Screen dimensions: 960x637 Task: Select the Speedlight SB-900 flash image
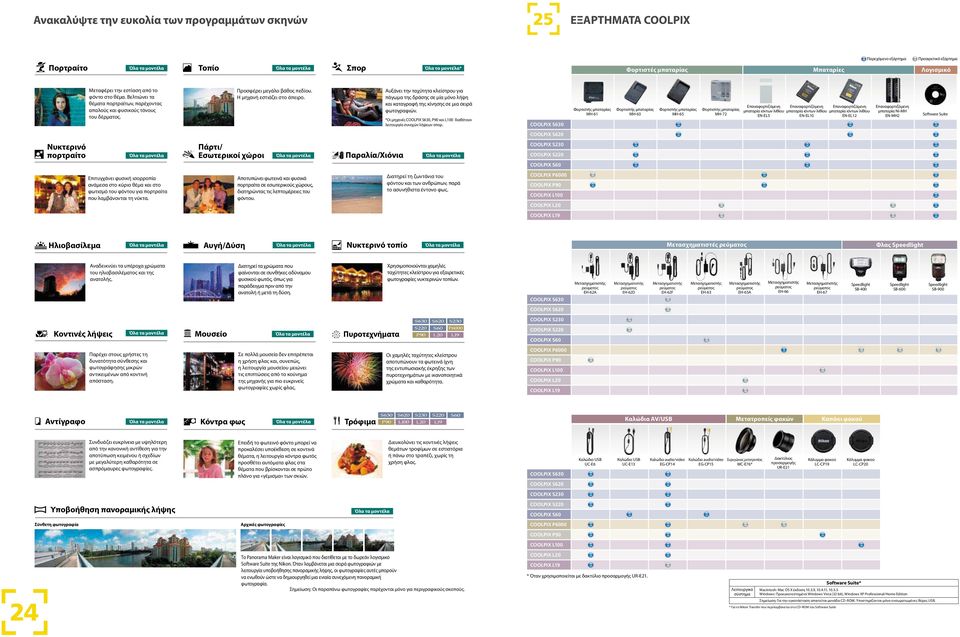(x=938, y=267)
